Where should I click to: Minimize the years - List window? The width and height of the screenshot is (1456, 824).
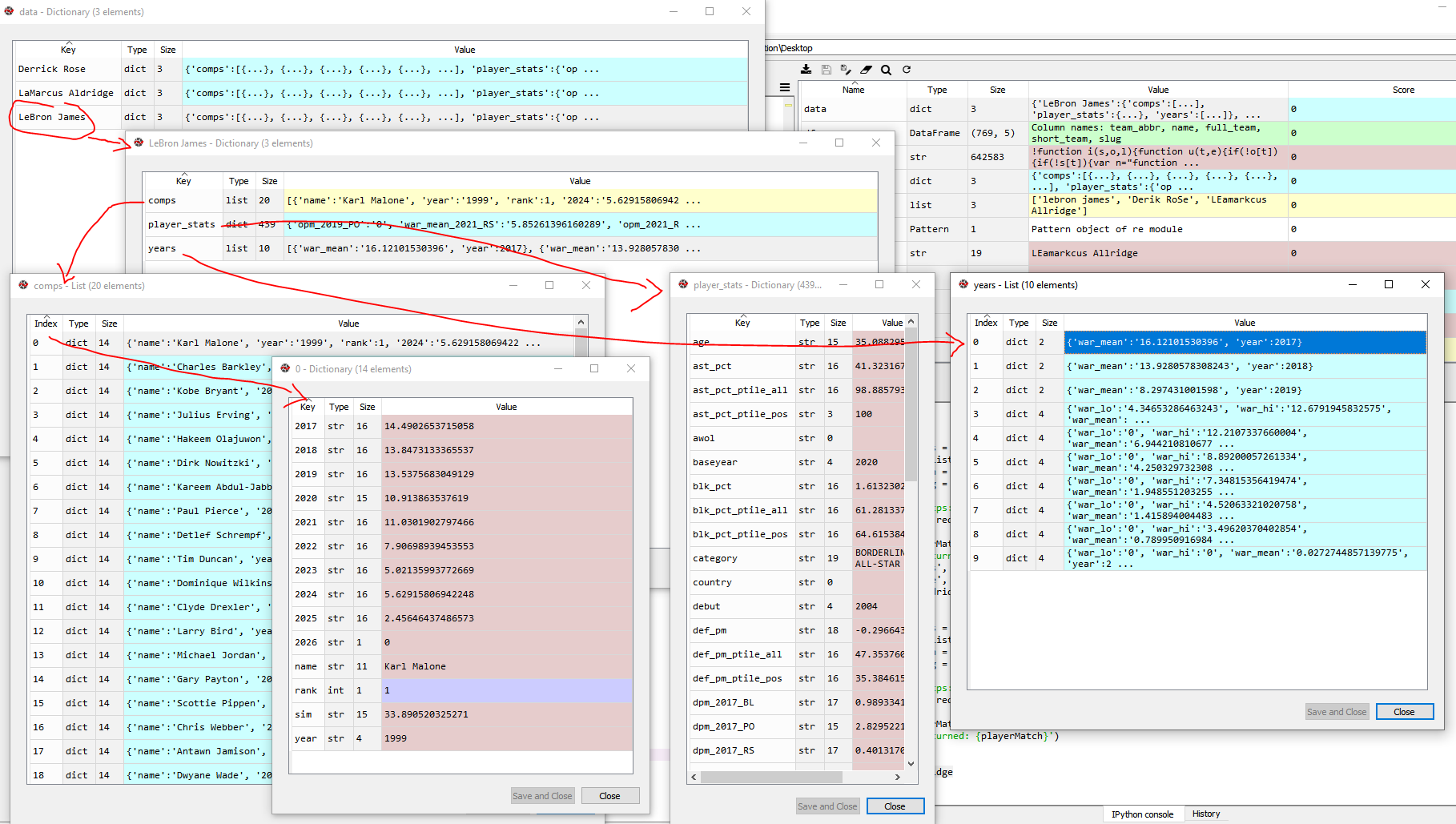tap(1352, 284)
